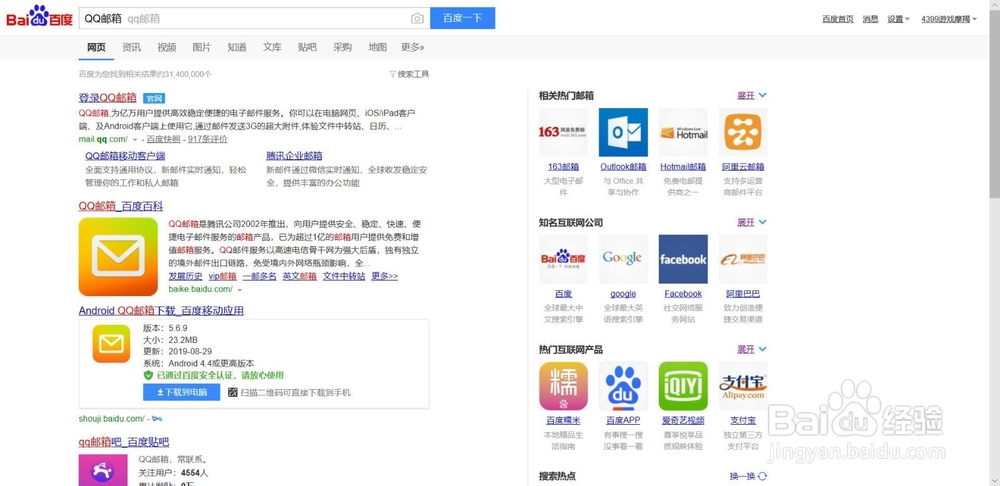Click the Facebook logo tile
The image size is (1000, 486).
pos(683,259)
